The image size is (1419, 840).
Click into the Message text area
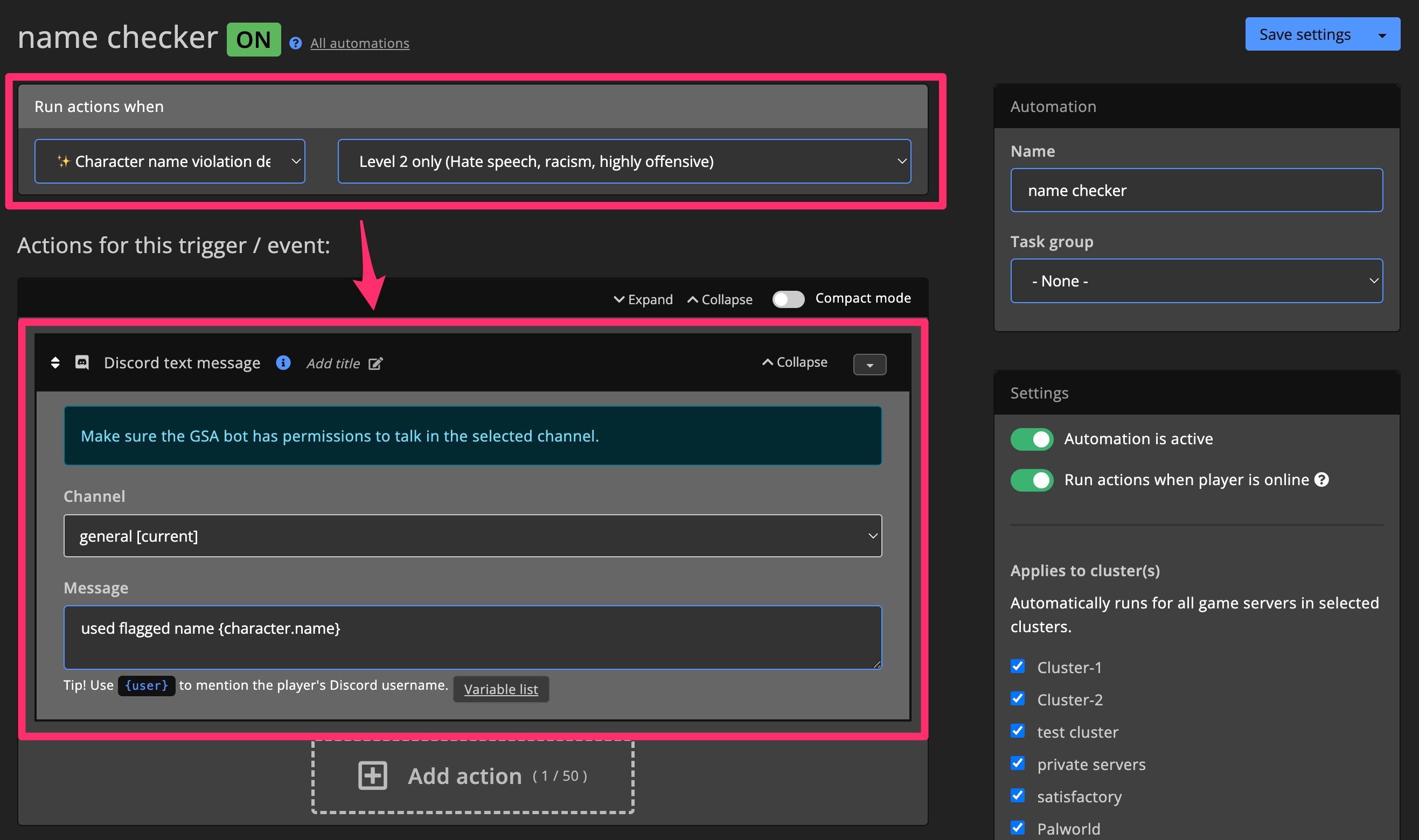472,638
